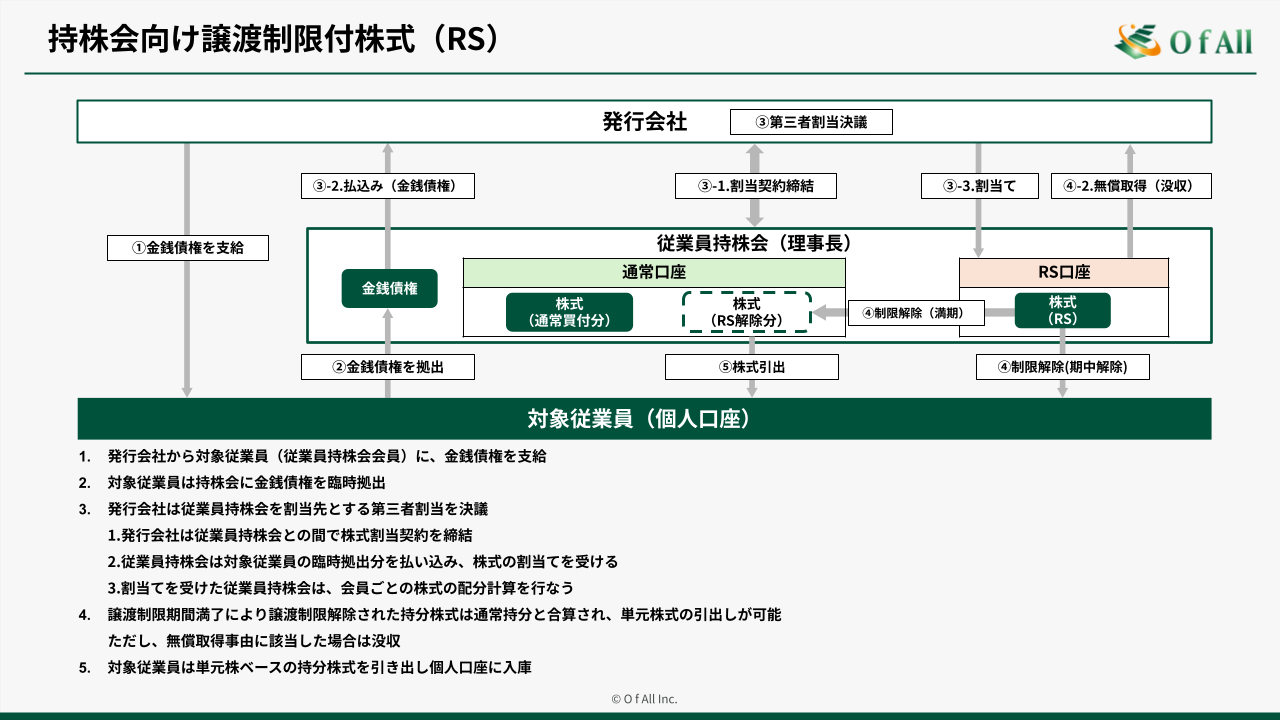Click the ⑤株式引出 label box

tap(751, 367)
